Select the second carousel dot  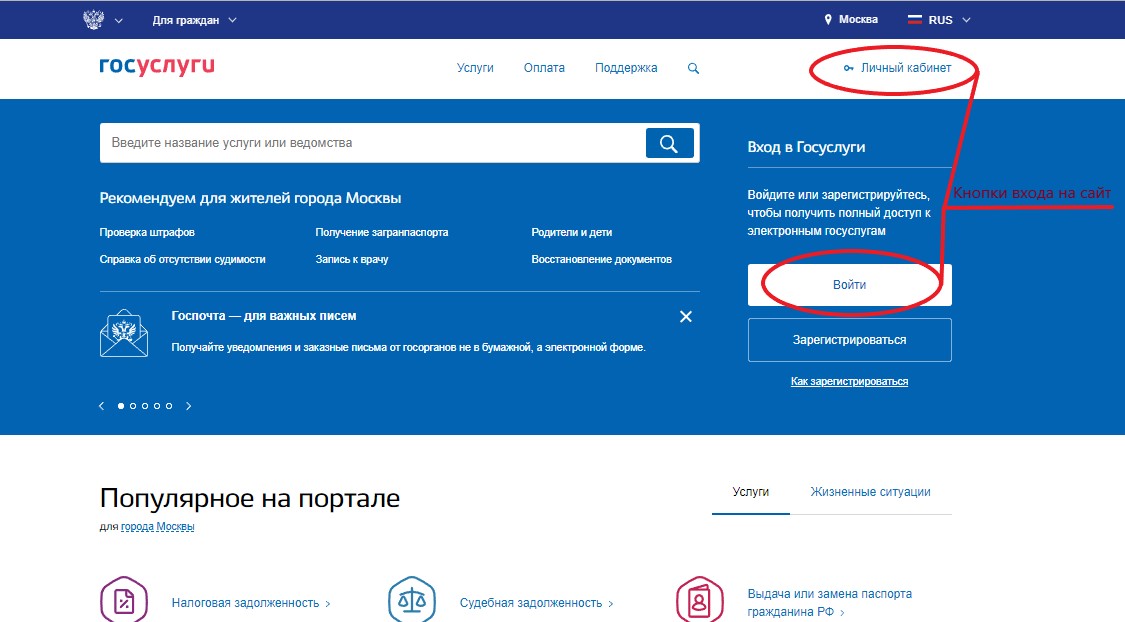coord(133,406)
